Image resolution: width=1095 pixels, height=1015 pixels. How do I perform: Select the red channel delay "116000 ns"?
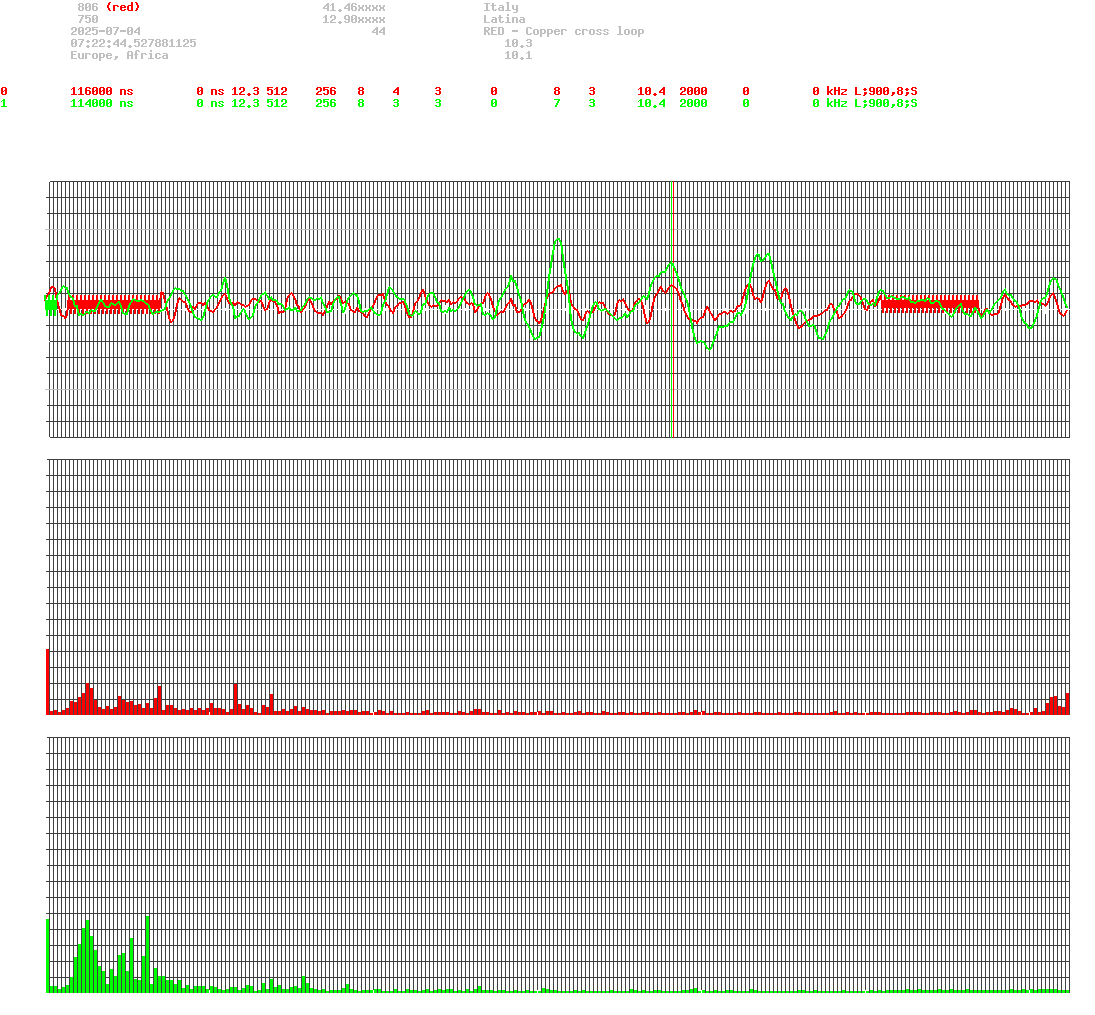(x=102, y=91)
